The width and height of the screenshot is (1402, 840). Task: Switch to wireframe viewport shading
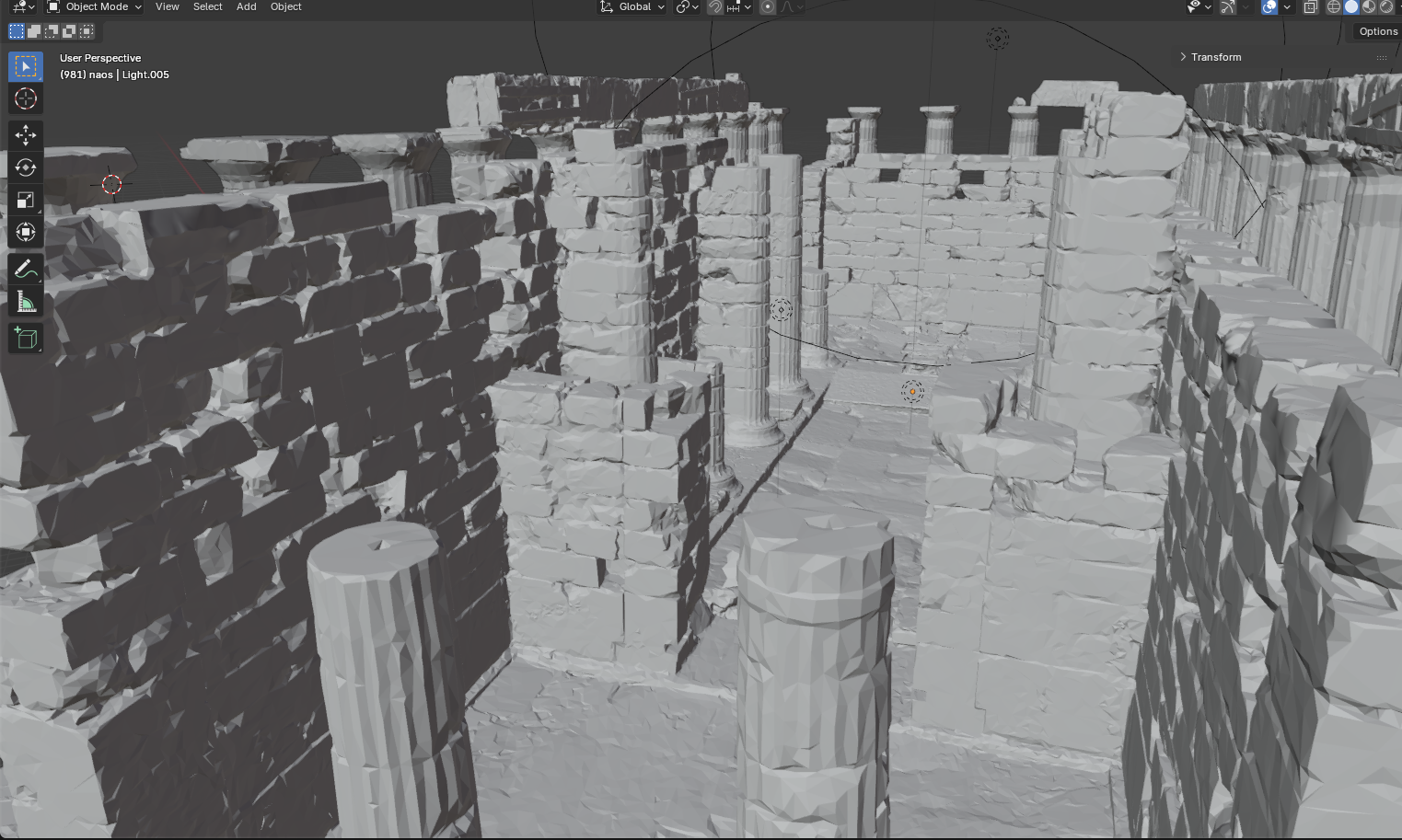pyautogui.click(x=1334, y=7)
